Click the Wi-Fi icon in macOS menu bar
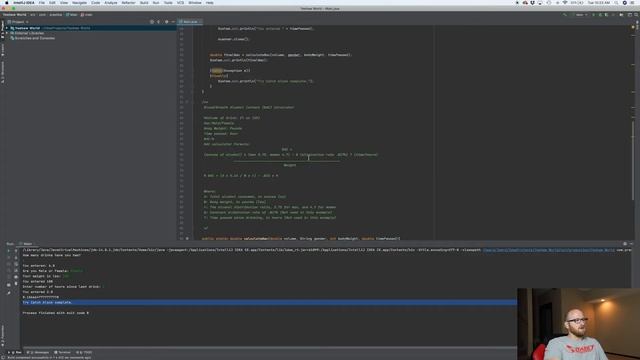Screen dimensions: 640x360 [565, 3]
